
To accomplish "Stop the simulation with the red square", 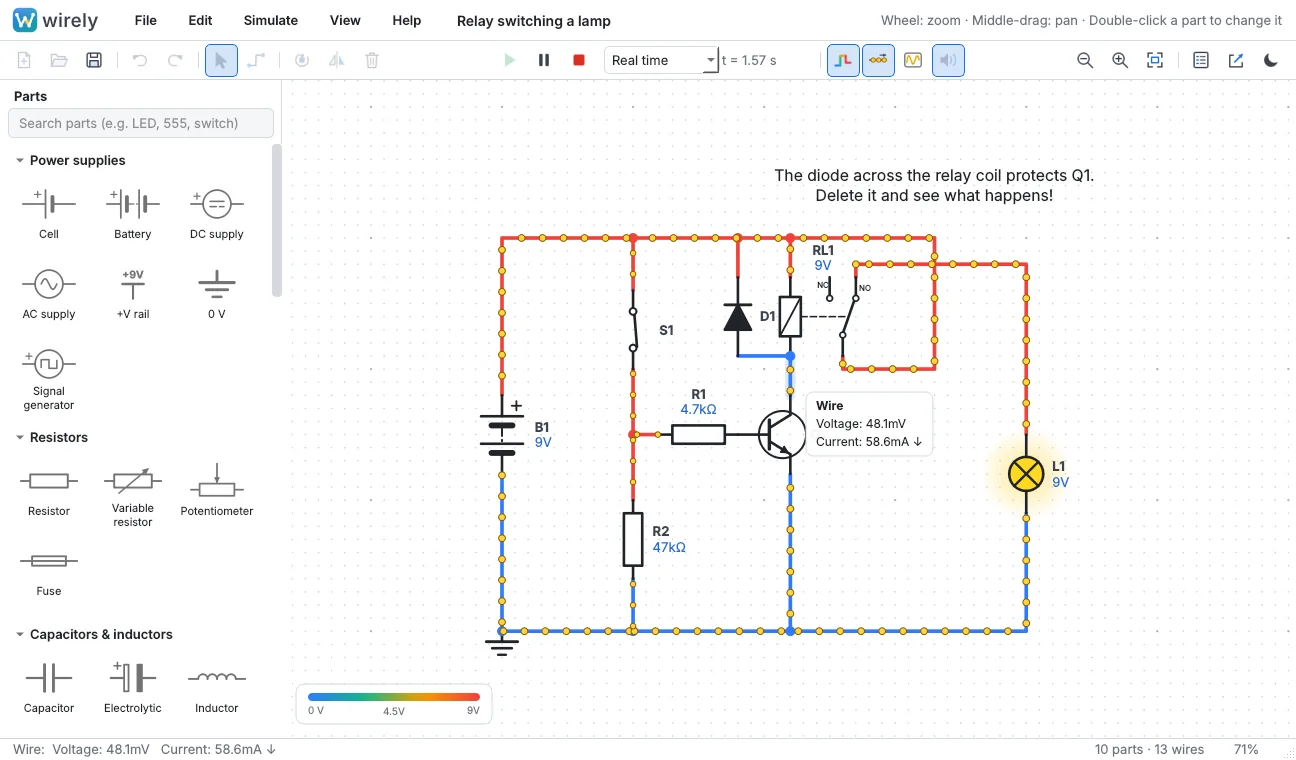I will pyautogui.click(x=578, y=60).
